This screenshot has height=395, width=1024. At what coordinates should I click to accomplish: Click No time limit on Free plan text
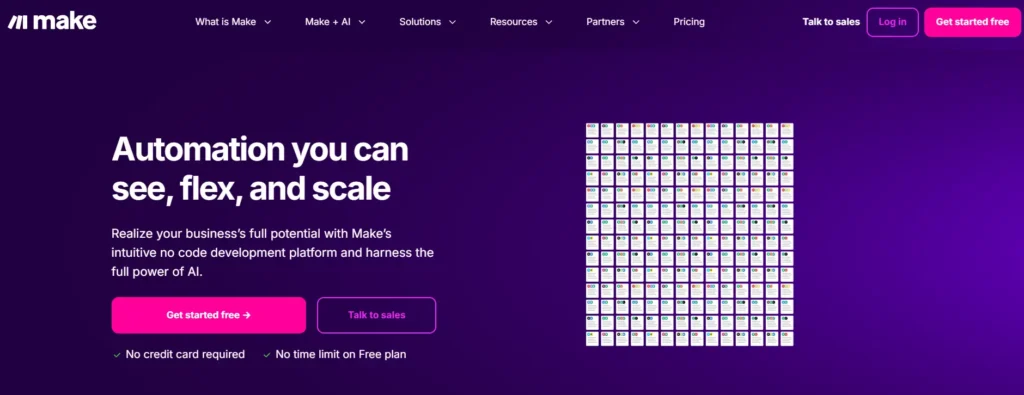(341, 355)
